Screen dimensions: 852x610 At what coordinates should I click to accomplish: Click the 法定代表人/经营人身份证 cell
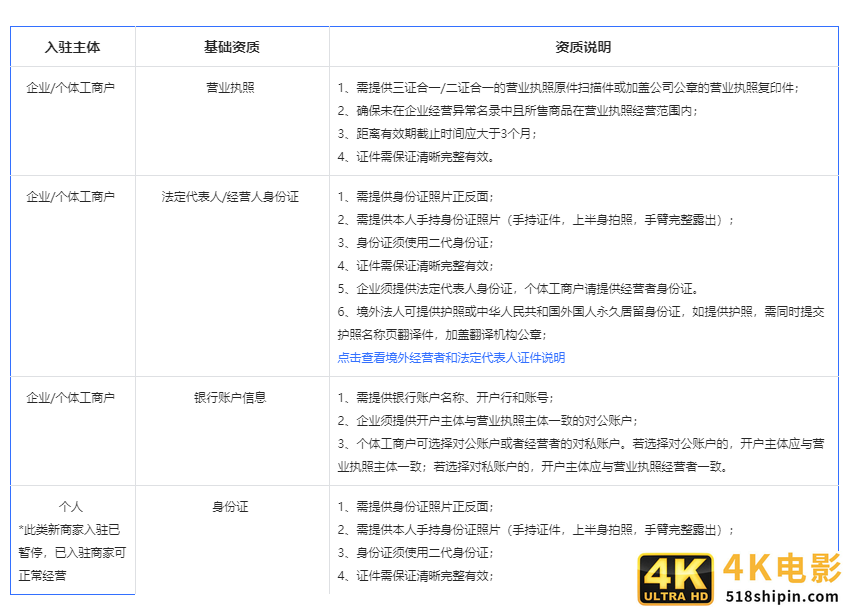pyautogui.click(x=230, y=197)
